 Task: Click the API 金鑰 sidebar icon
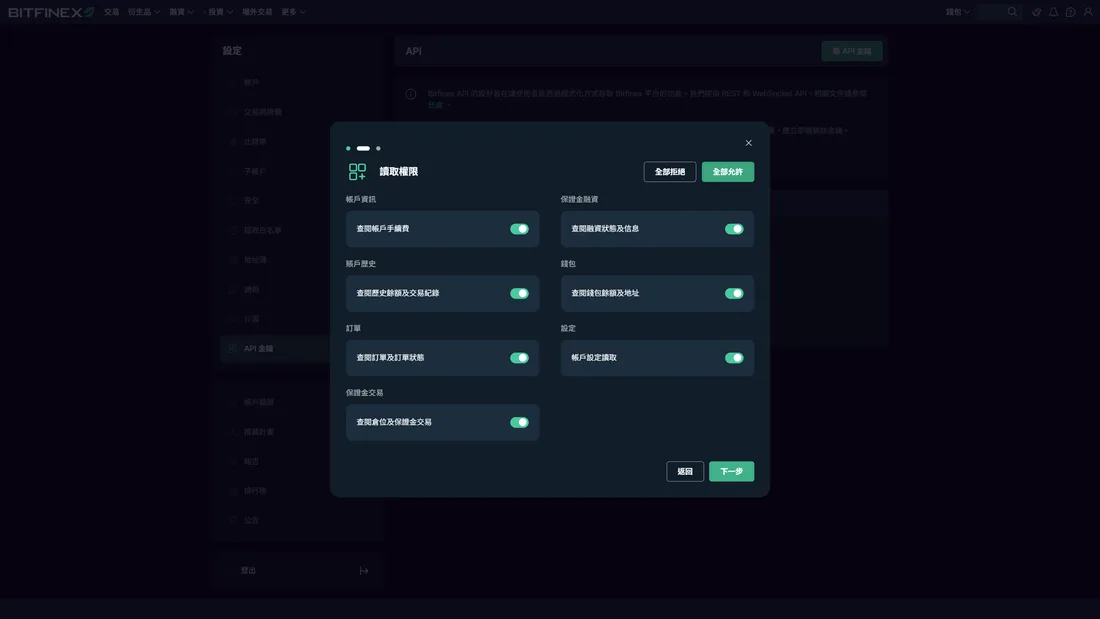pos(233,348)
